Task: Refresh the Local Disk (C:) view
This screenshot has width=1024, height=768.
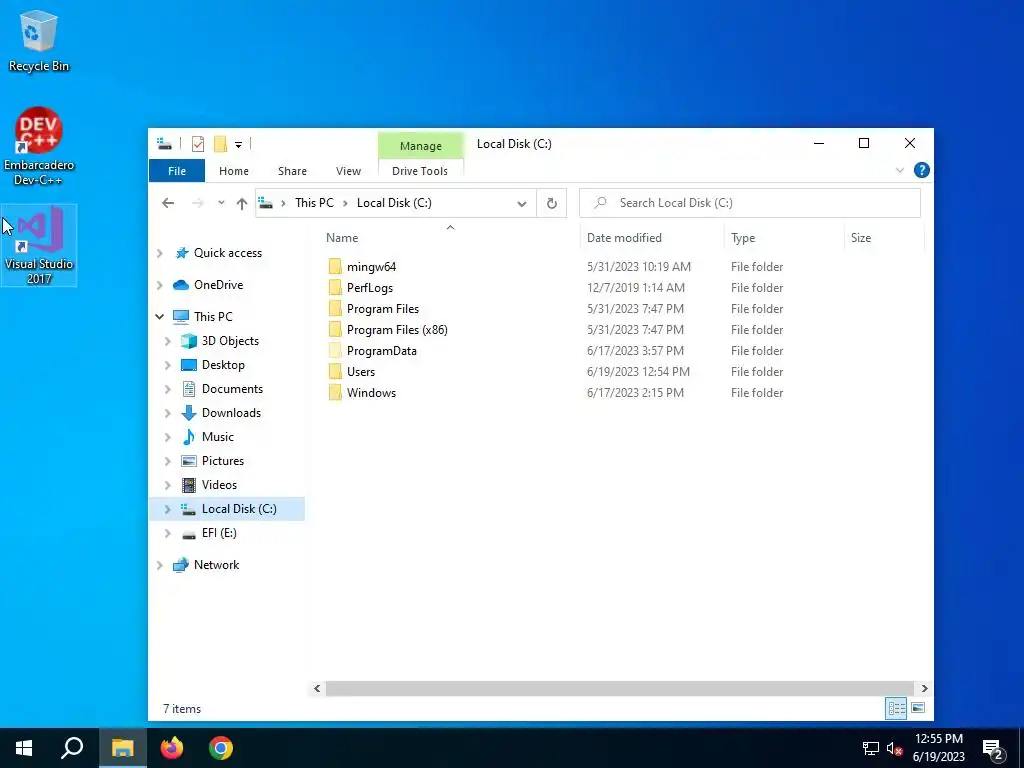Action: point(552,203)
